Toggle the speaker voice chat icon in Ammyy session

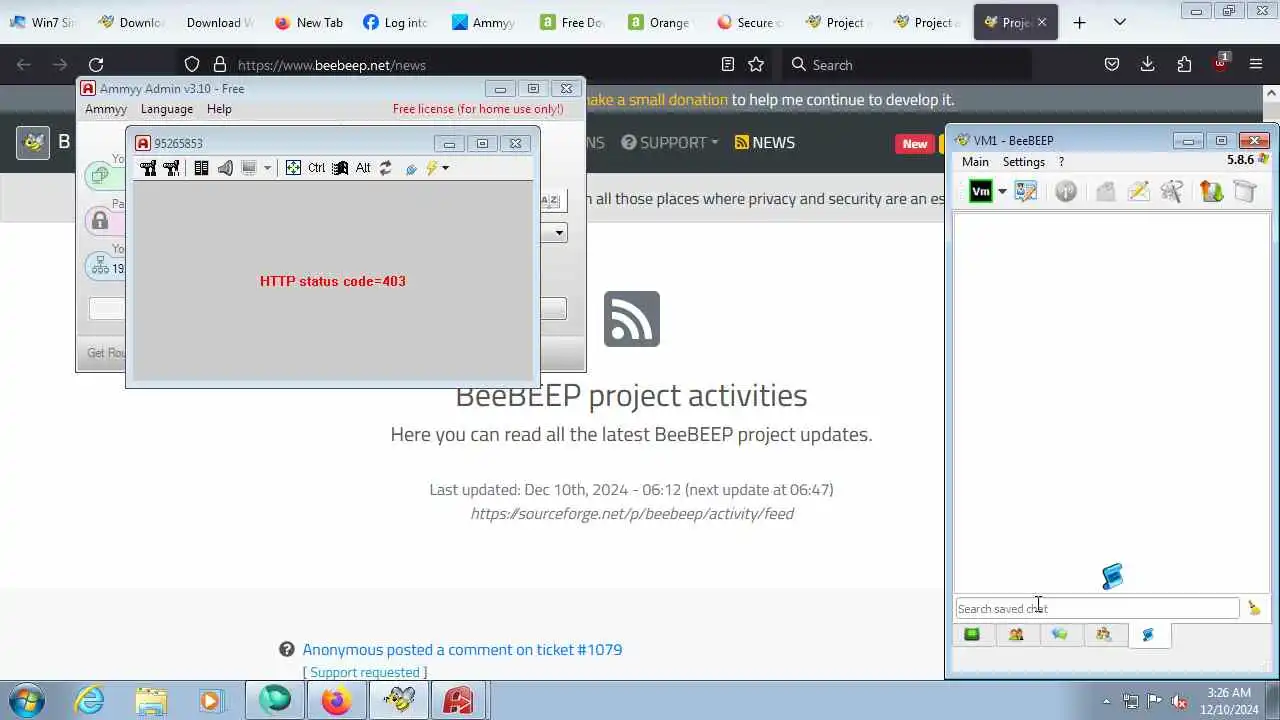click(225, 168)
